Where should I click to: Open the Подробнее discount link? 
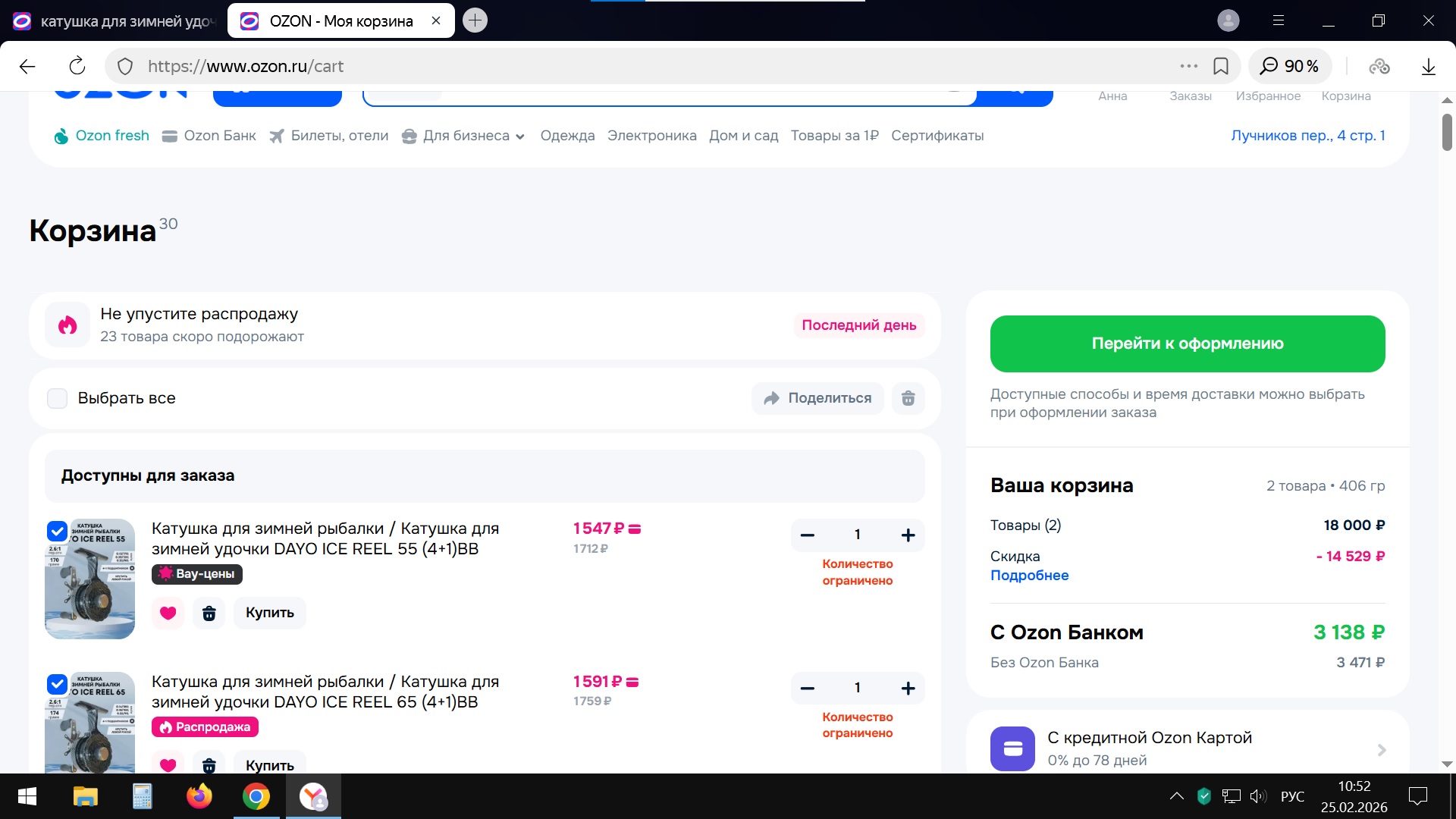[1029, 575]
